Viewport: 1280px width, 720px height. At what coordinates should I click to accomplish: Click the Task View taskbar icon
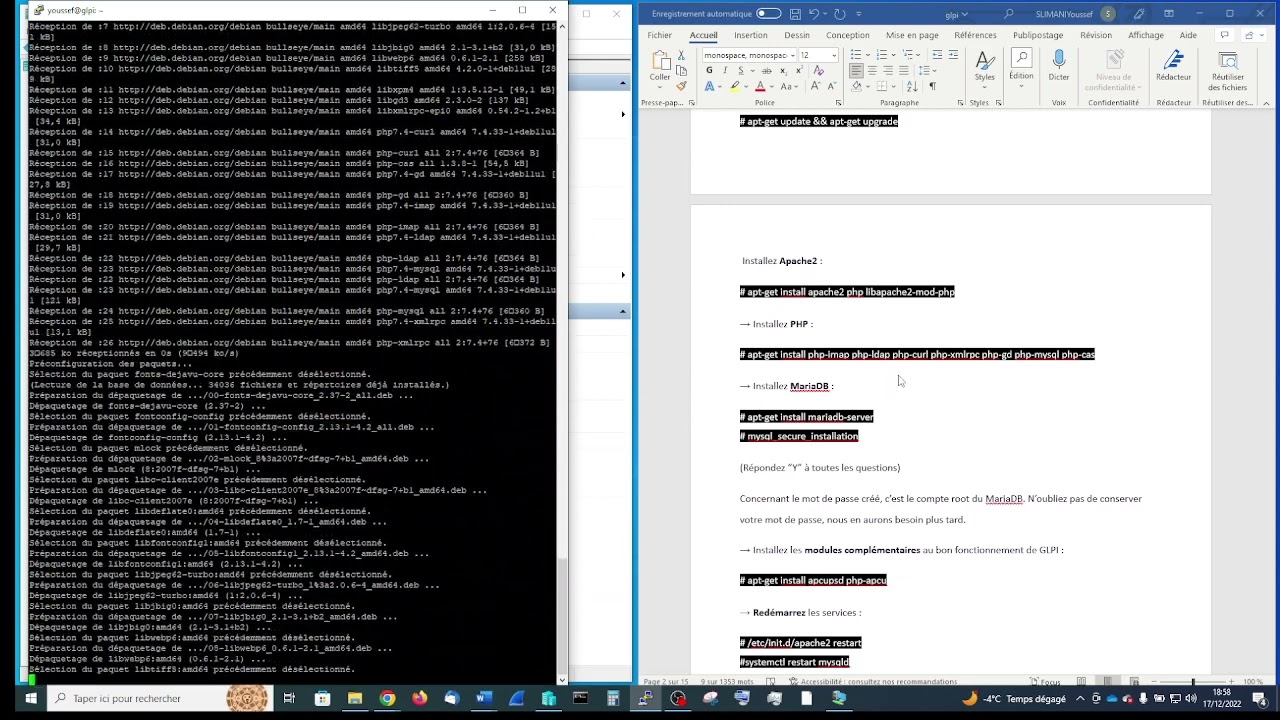[x=289, y=698]
